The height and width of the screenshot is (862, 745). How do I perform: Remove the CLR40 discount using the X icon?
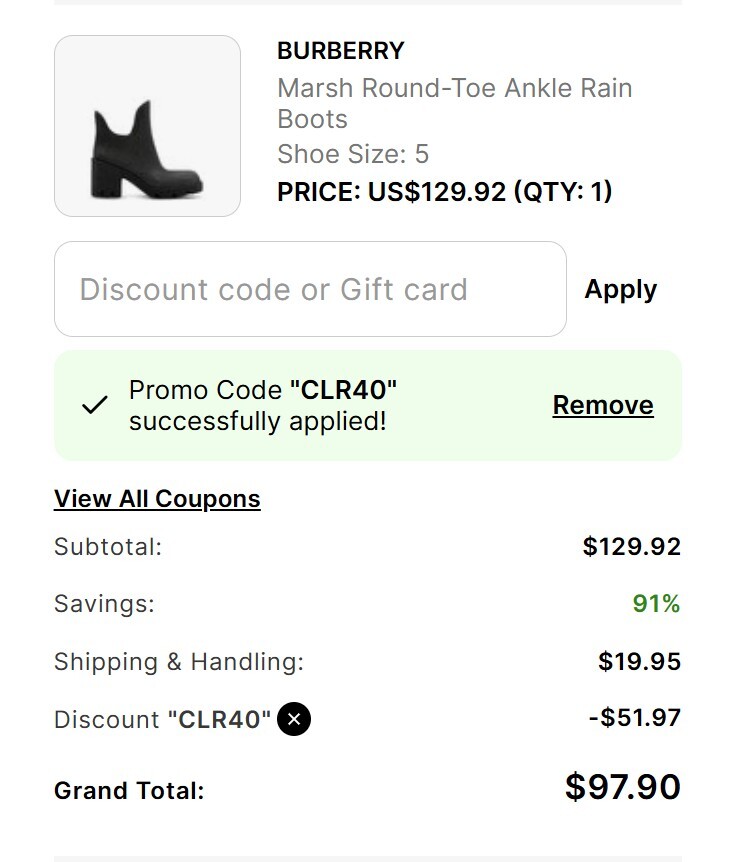point(294,719)
